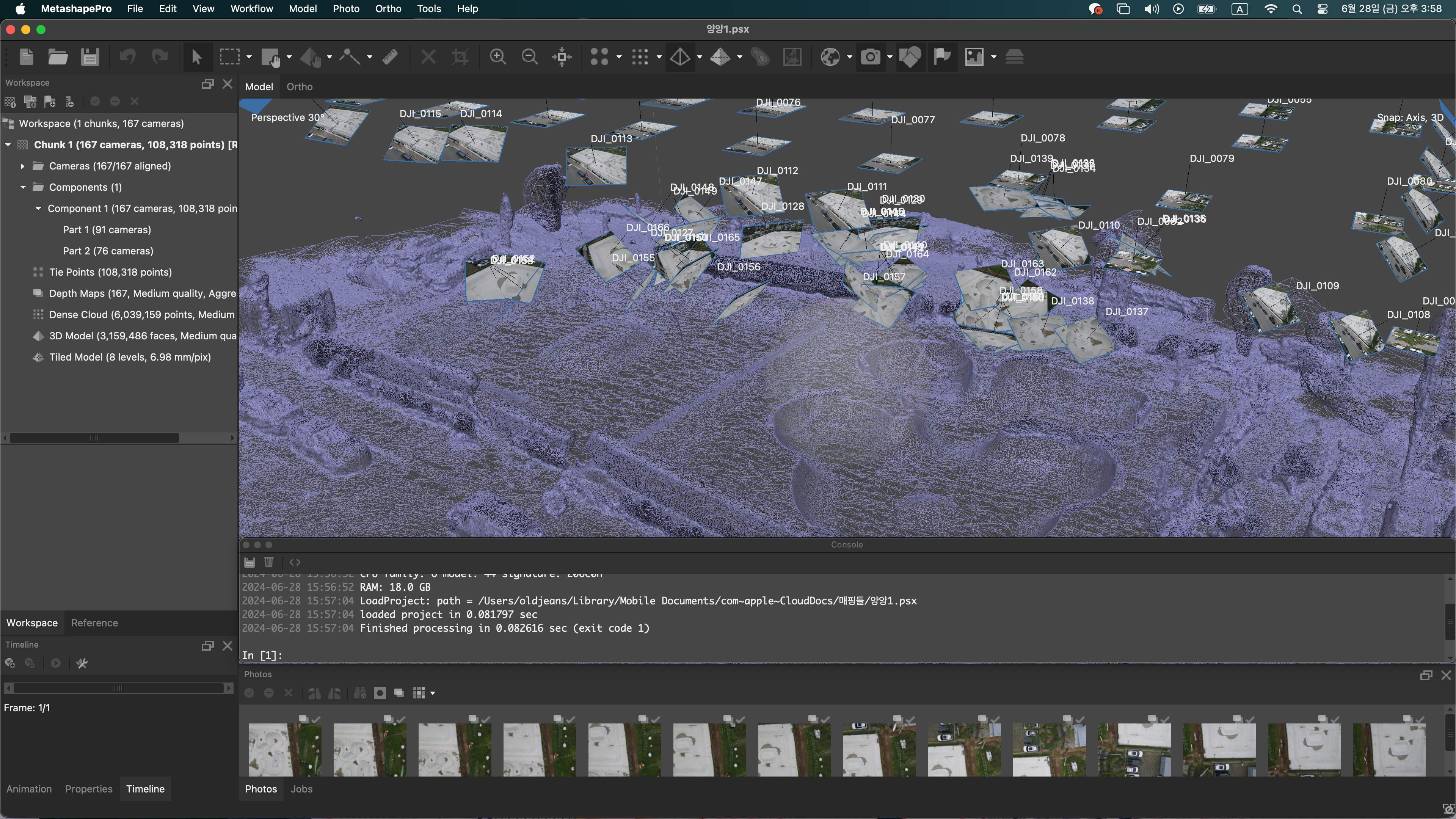
Task: Toggle Show Depth Maps in Photos toolbar
Action: pyautogui.click(x=399, y=693)
